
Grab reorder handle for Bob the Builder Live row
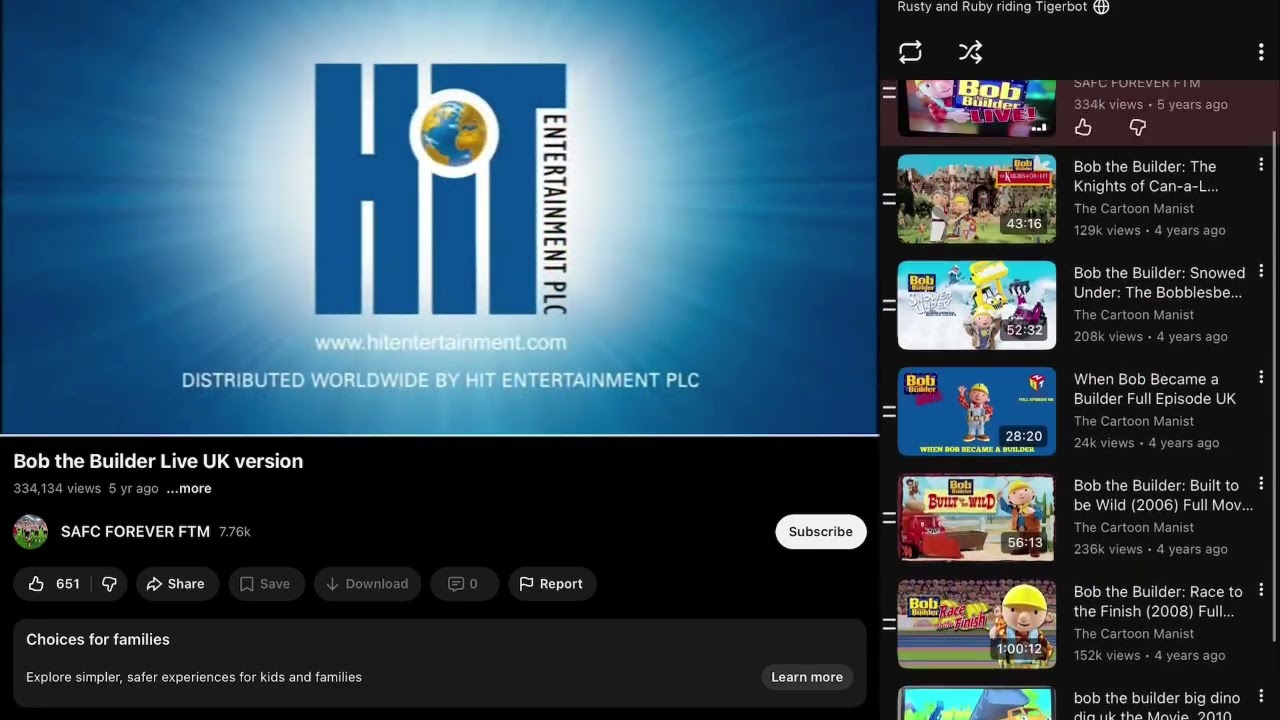(x=888, y=93)
